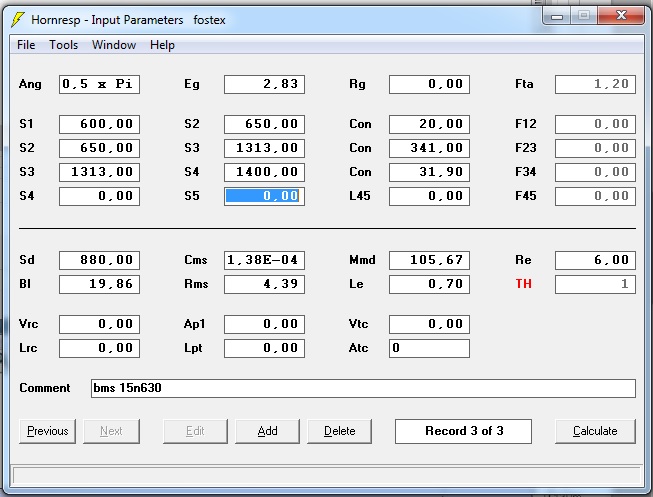Image resolution: width=653 pixels, height=497 pixels.
Task: Click the Comment field bms 15n630
Action: click(x=363, y=388)
